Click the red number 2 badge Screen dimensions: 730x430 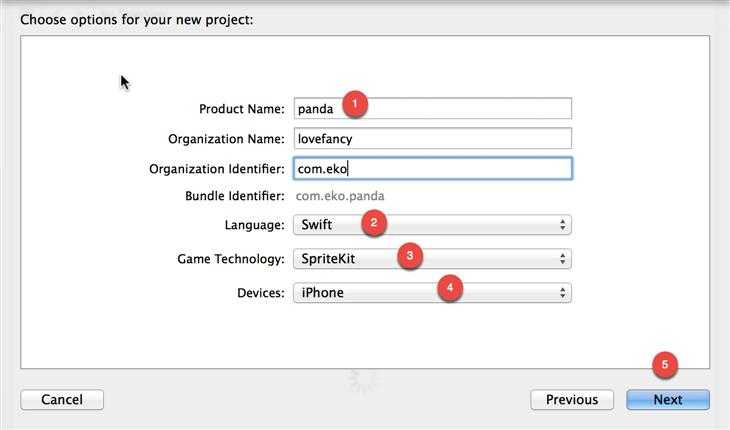click(373, 222)
